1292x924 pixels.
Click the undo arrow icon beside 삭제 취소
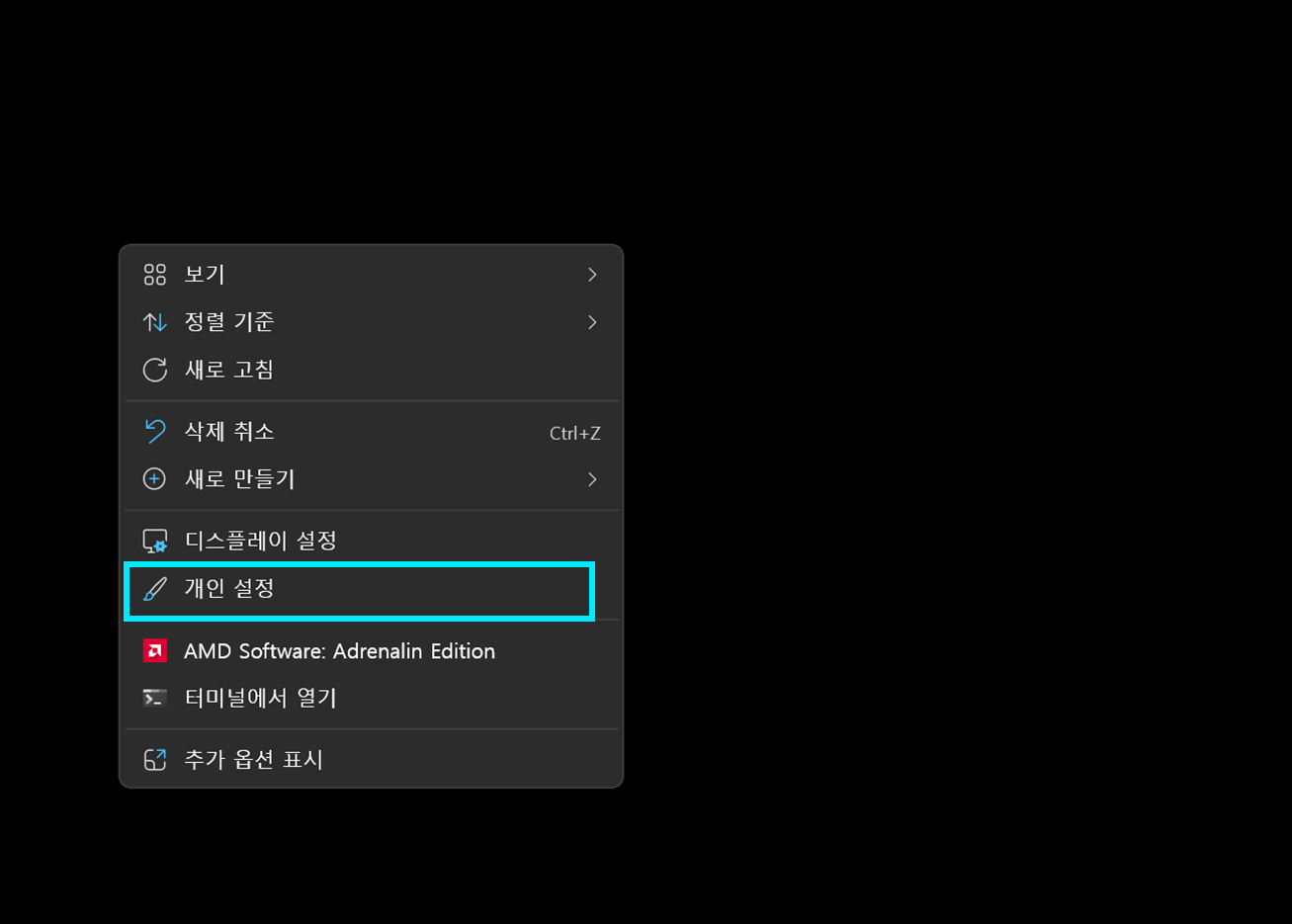(x=155, y=431)
